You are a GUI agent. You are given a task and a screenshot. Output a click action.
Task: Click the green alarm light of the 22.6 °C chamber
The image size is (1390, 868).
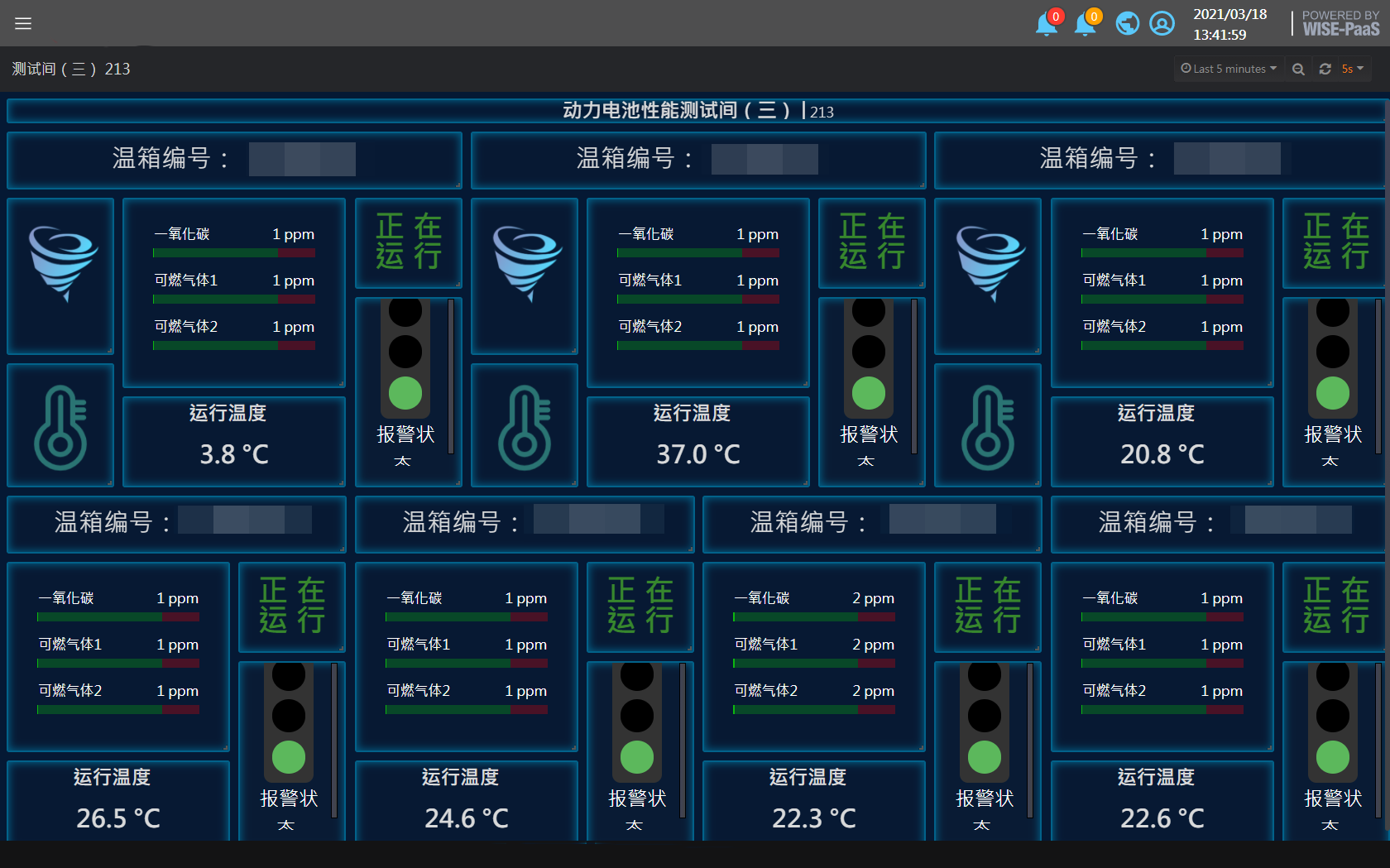pos(1333,757)
